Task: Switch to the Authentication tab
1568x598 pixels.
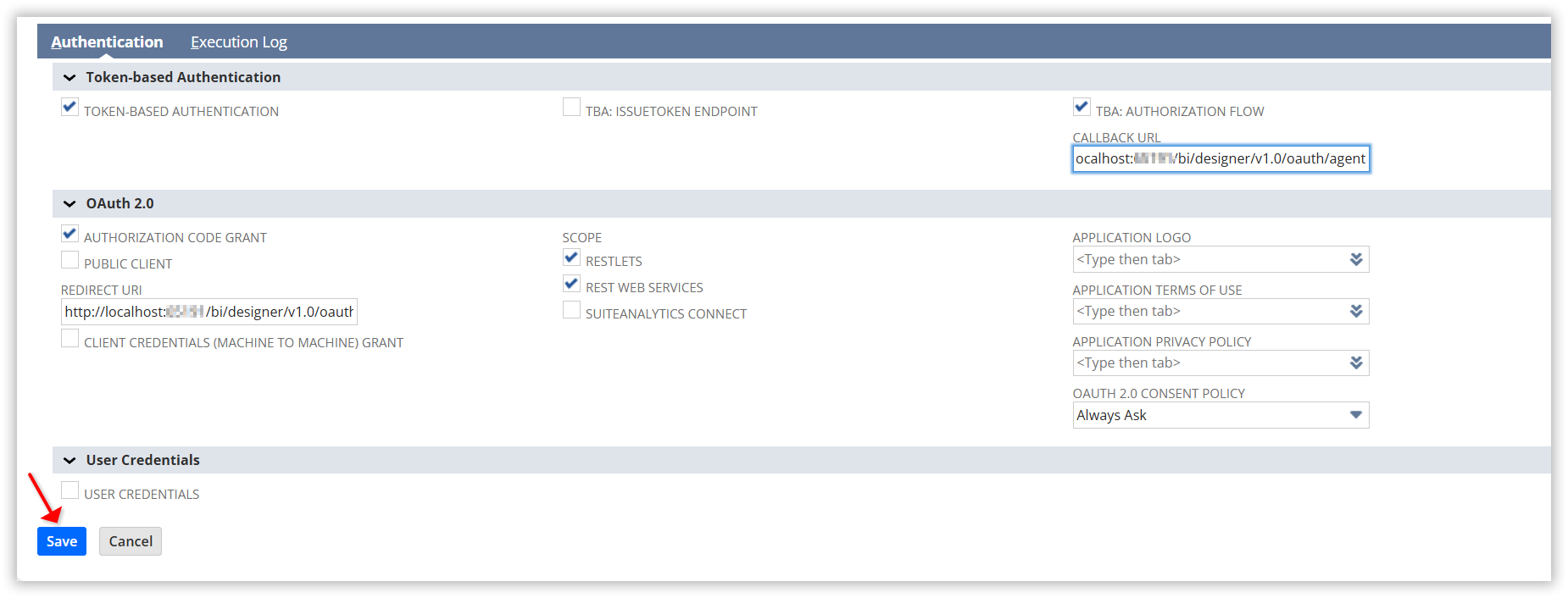Action: tap(107, 42)
